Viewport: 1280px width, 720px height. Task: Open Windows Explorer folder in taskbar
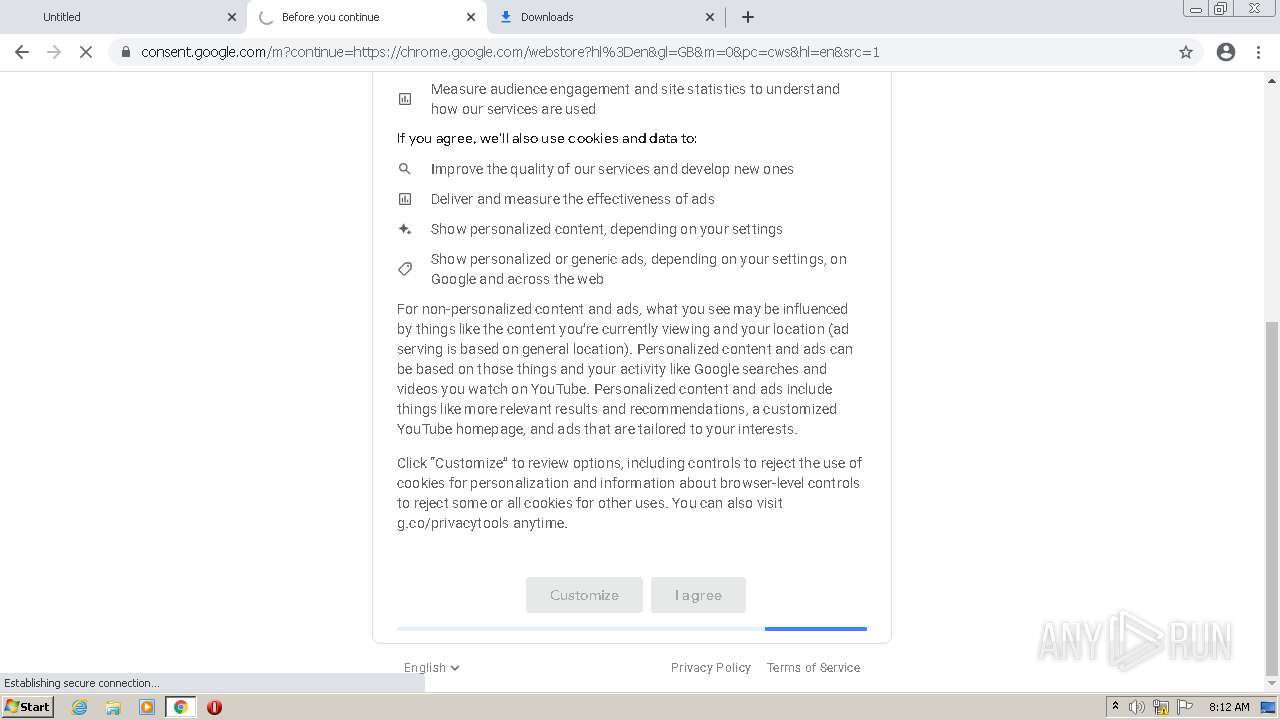pos(113,707)
